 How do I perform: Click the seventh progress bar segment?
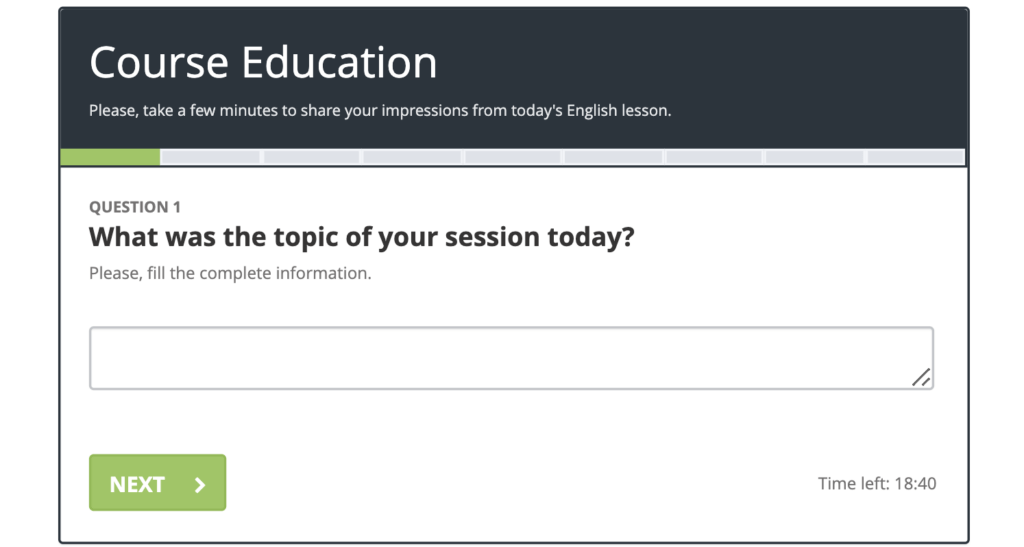(x=714, y=157)
